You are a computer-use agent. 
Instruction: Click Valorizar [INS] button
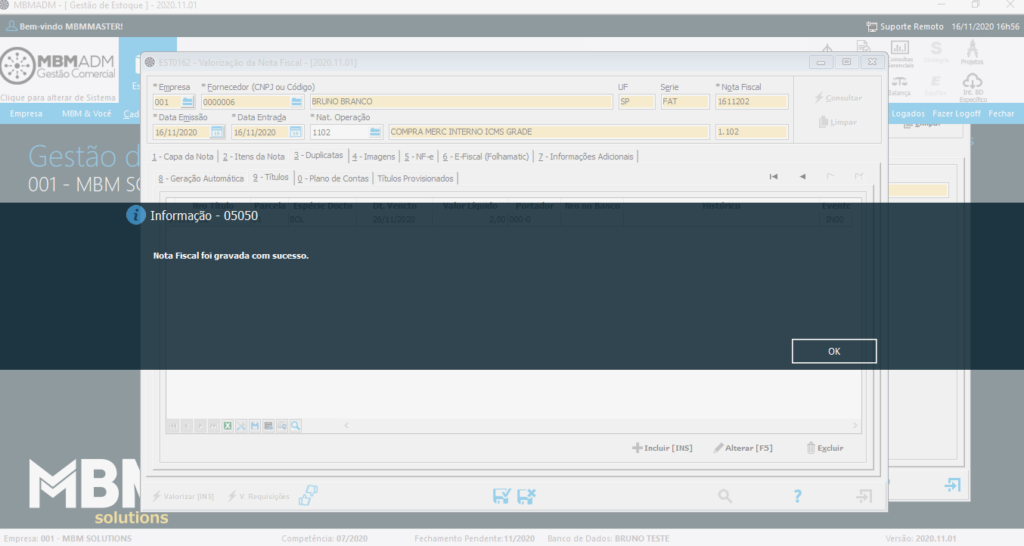(x=183, y=496)
